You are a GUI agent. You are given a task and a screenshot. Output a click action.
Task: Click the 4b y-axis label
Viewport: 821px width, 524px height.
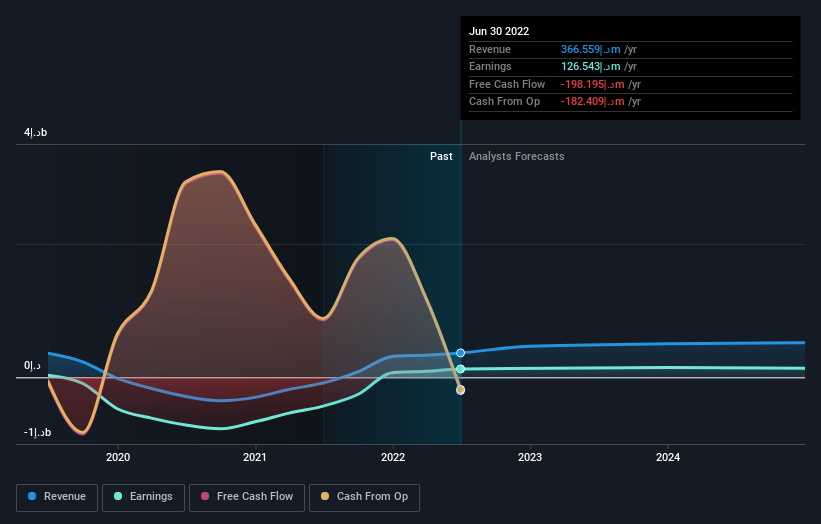35,132
